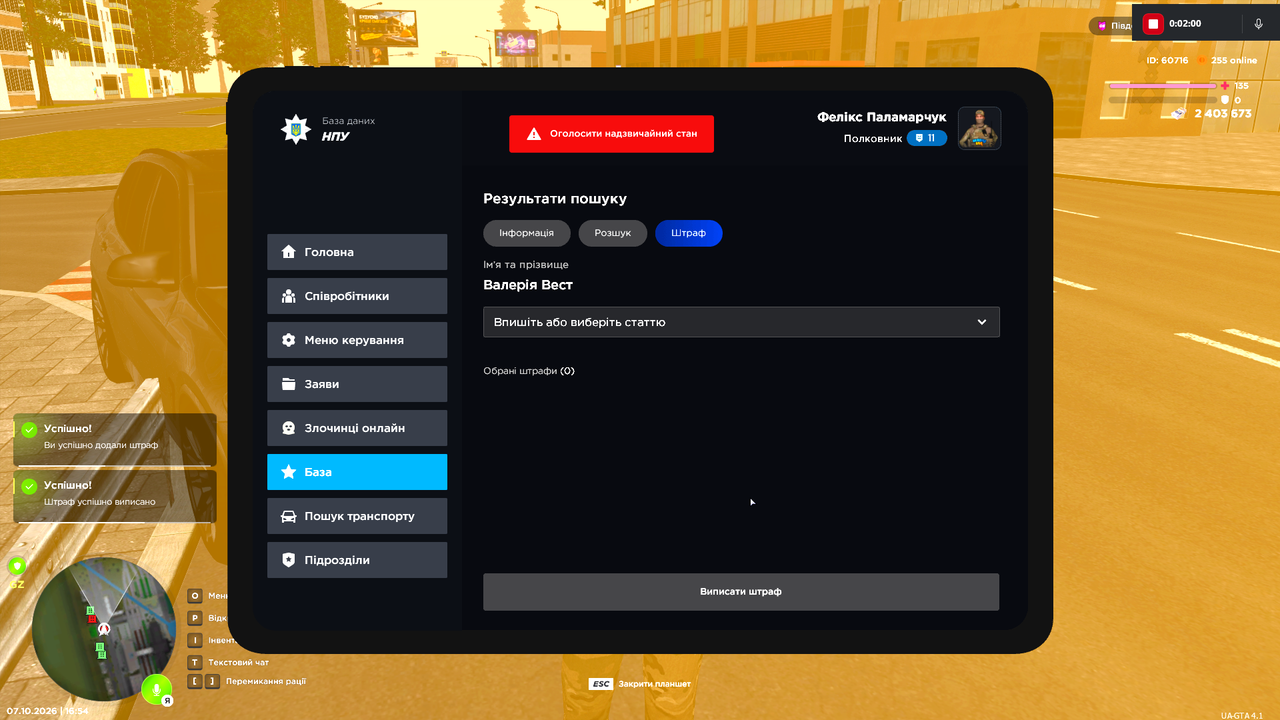The image size is (1280, 720).
Task: Click the Оголосити надзвичайний стан button
Action: pos(611,134)
